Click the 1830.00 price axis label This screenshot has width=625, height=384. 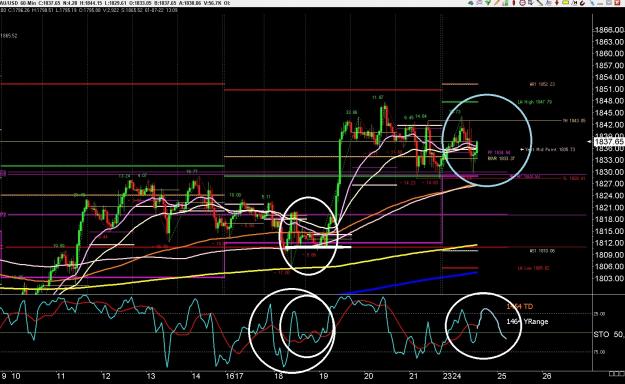coord(609,172)
